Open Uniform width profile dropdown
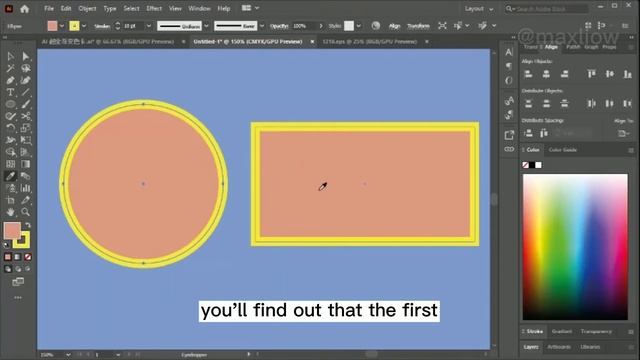Image resolution: width=640 pixels, height=360 pixels. [207, 26]
